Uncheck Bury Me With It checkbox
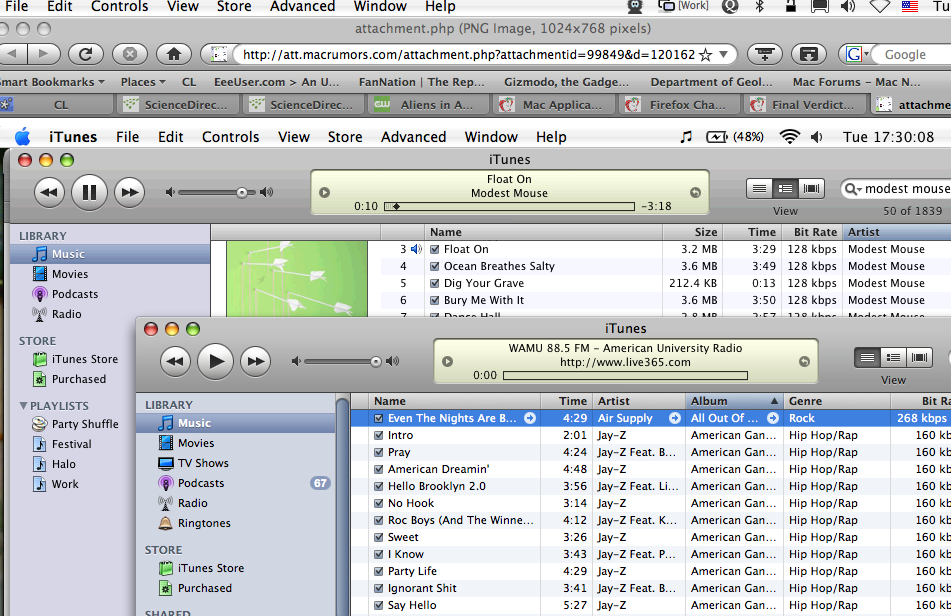Viewport: 951px width, 616px height. pyautogui.click(x=434, y=300)
